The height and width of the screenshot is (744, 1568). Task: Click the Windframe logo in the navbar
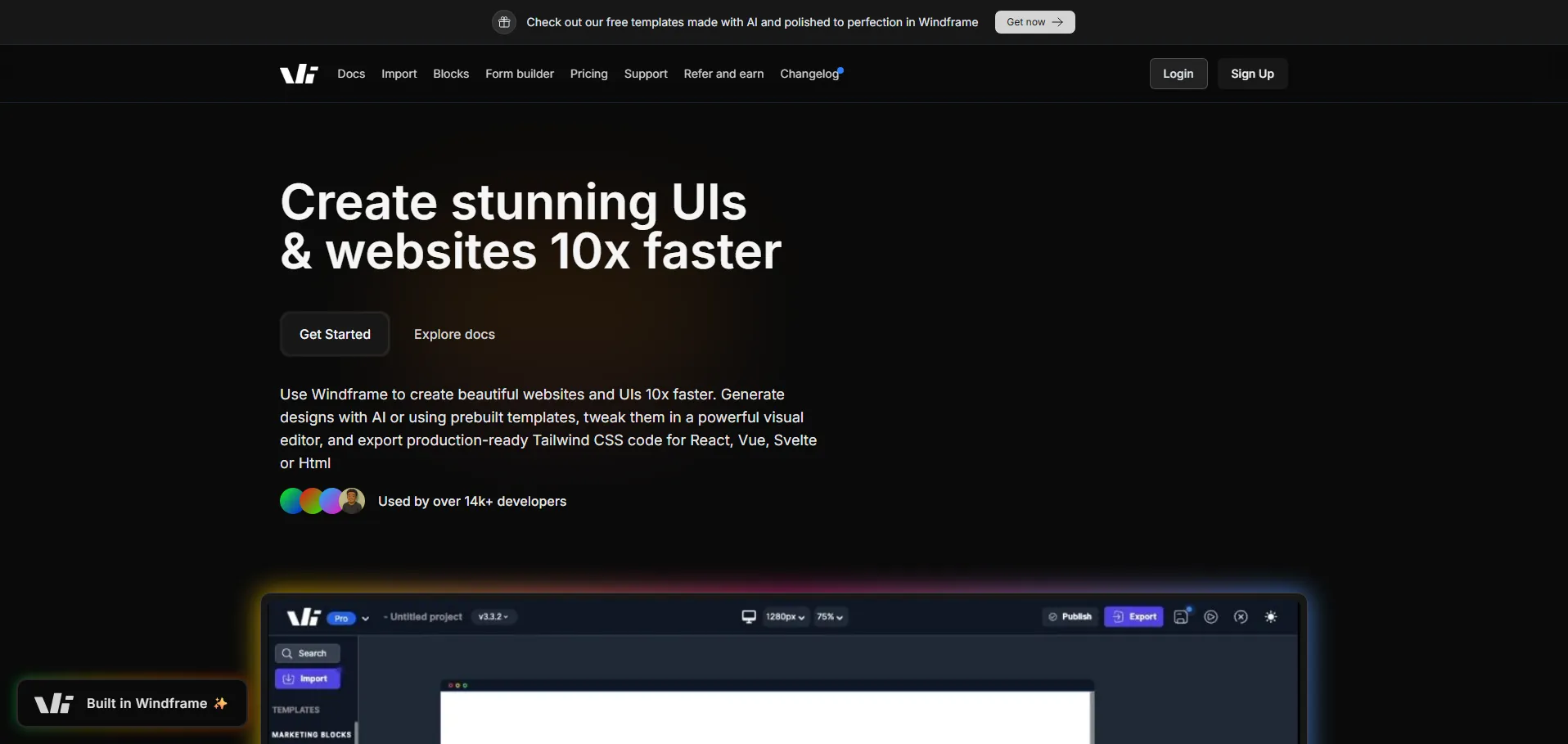[x=299, y=74]
